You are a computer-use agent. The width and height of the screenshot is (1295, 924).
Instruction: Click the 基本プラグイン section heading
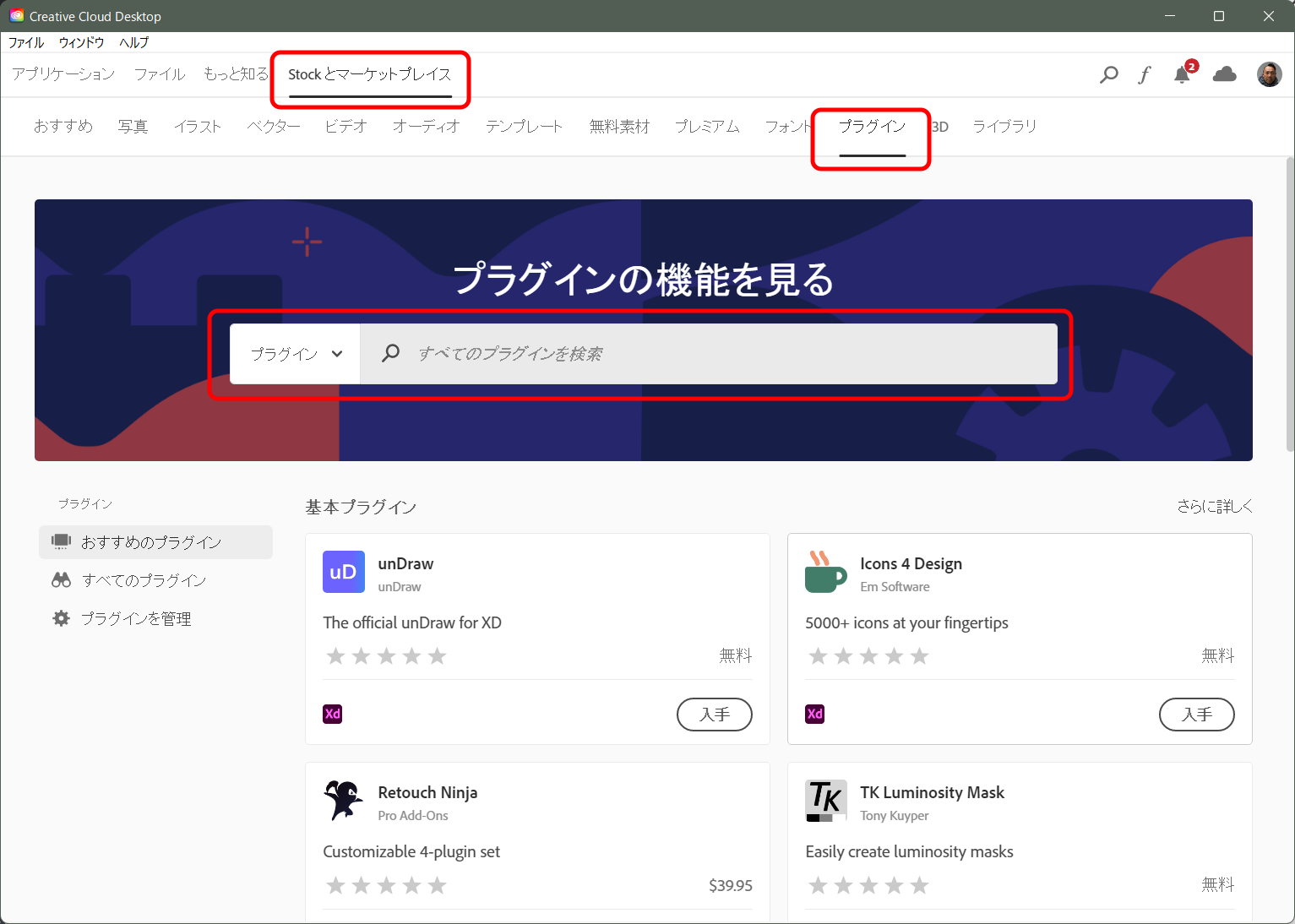[x=361, y=507]
